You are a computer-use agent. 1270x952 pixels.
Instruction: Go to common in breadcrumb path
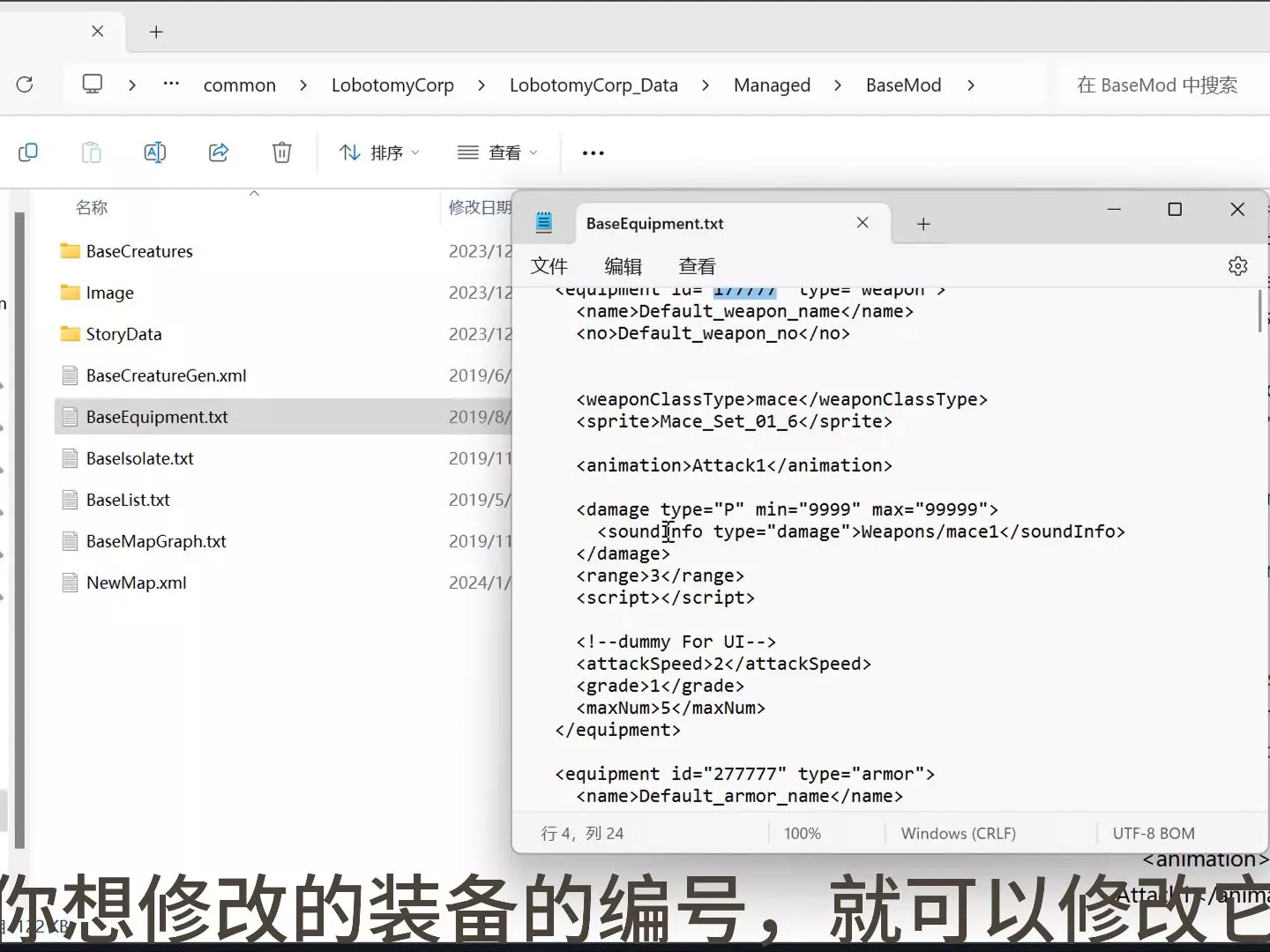coord(240,86)
